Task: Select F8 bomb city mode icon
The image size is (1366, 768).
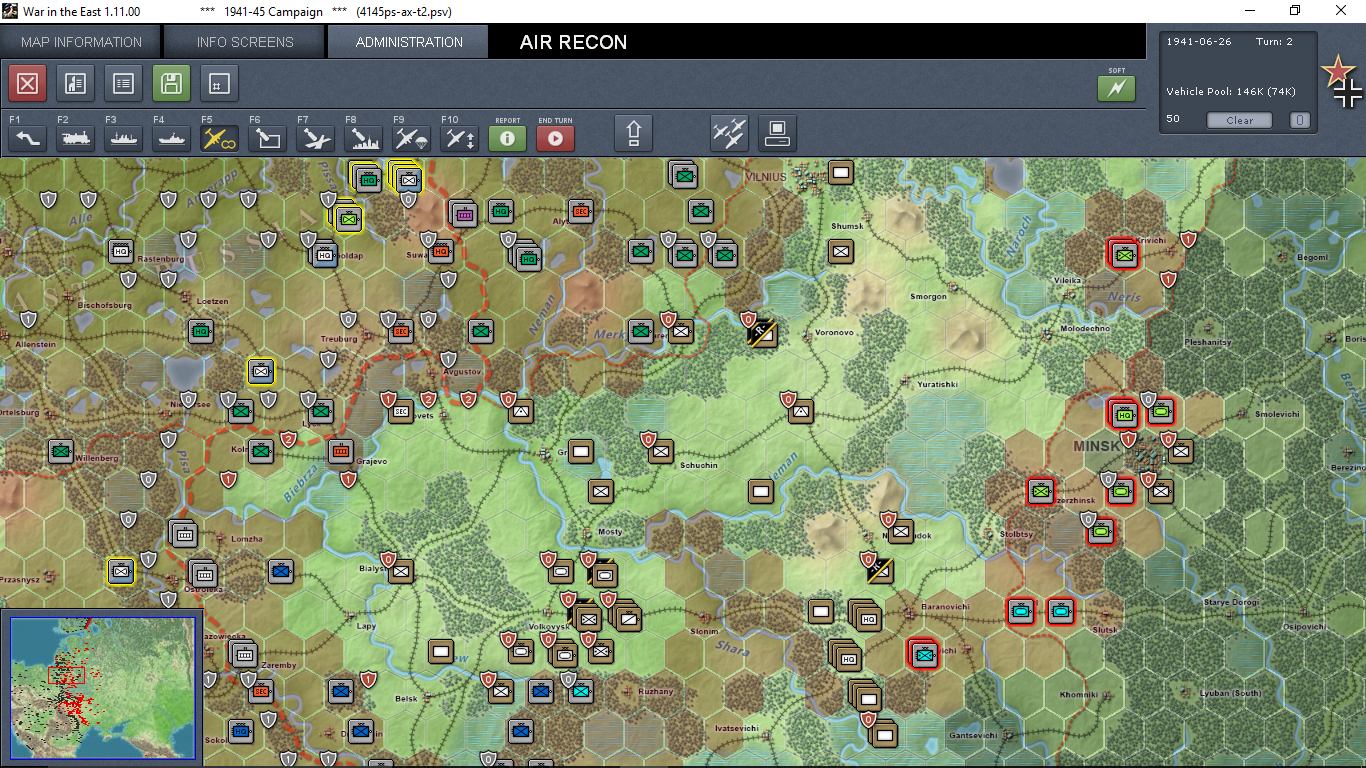Action: [x=363, y=138]
